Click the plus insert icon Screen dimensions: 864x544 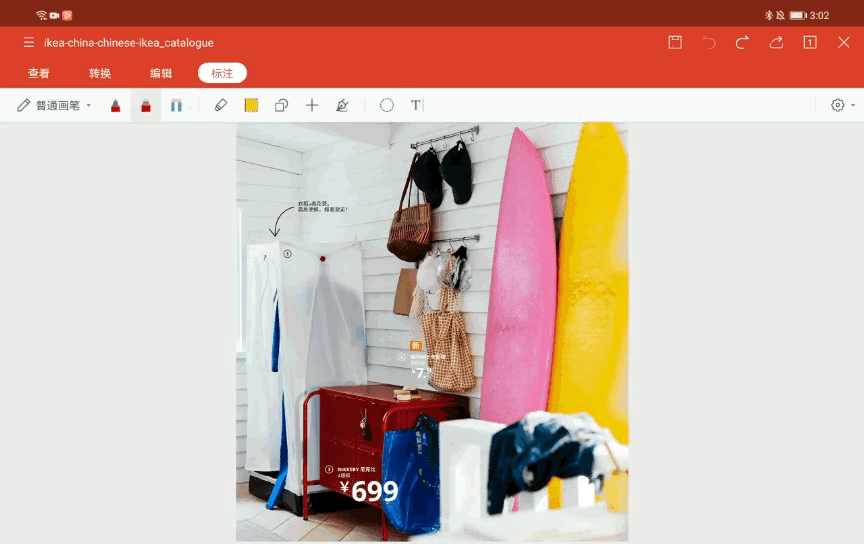[x=312, y=105]
